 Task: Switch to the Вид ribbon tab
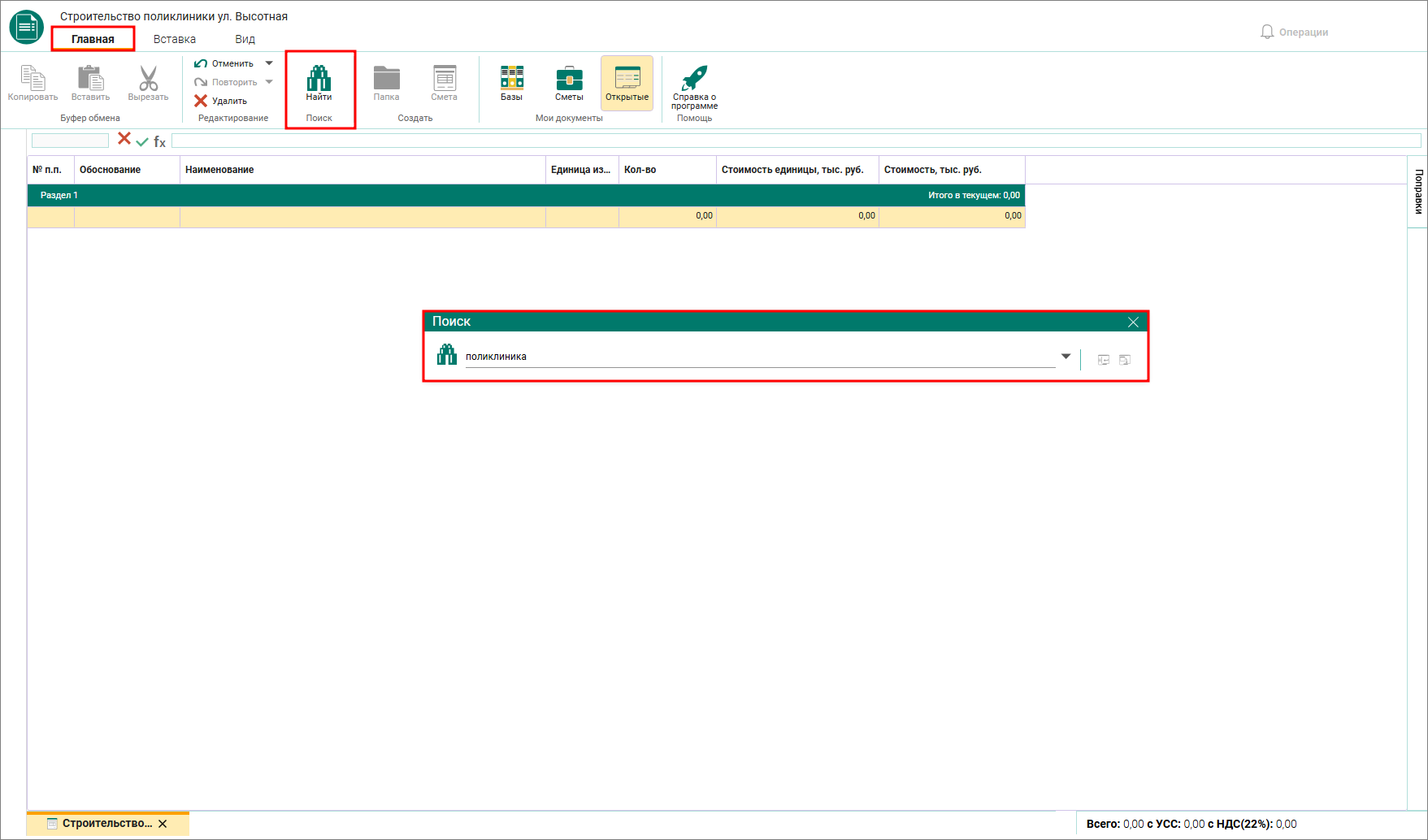(245, 39)
